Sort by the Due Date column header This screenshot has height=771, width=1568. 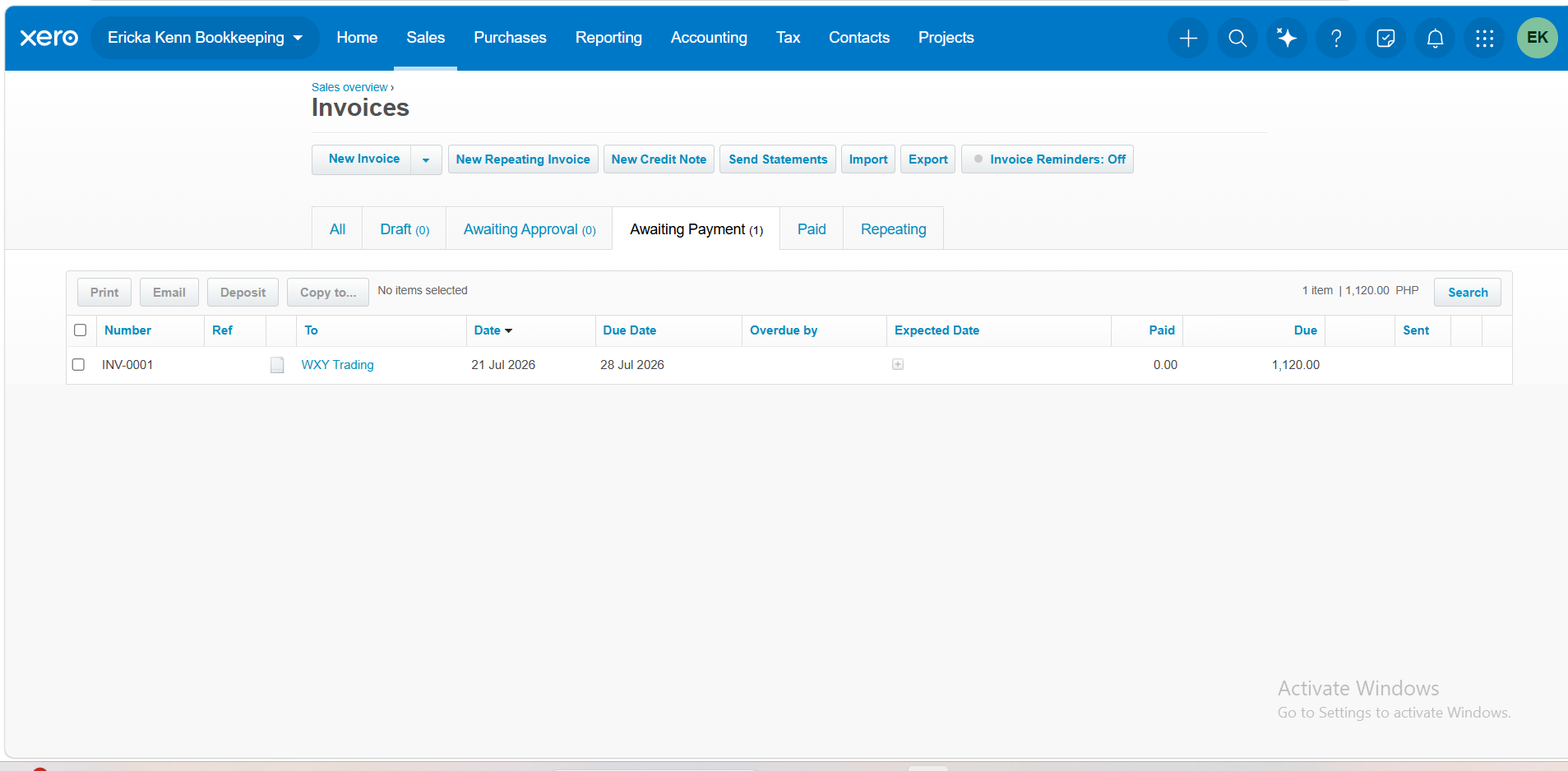pyautogui.click(x=629, y=330)
